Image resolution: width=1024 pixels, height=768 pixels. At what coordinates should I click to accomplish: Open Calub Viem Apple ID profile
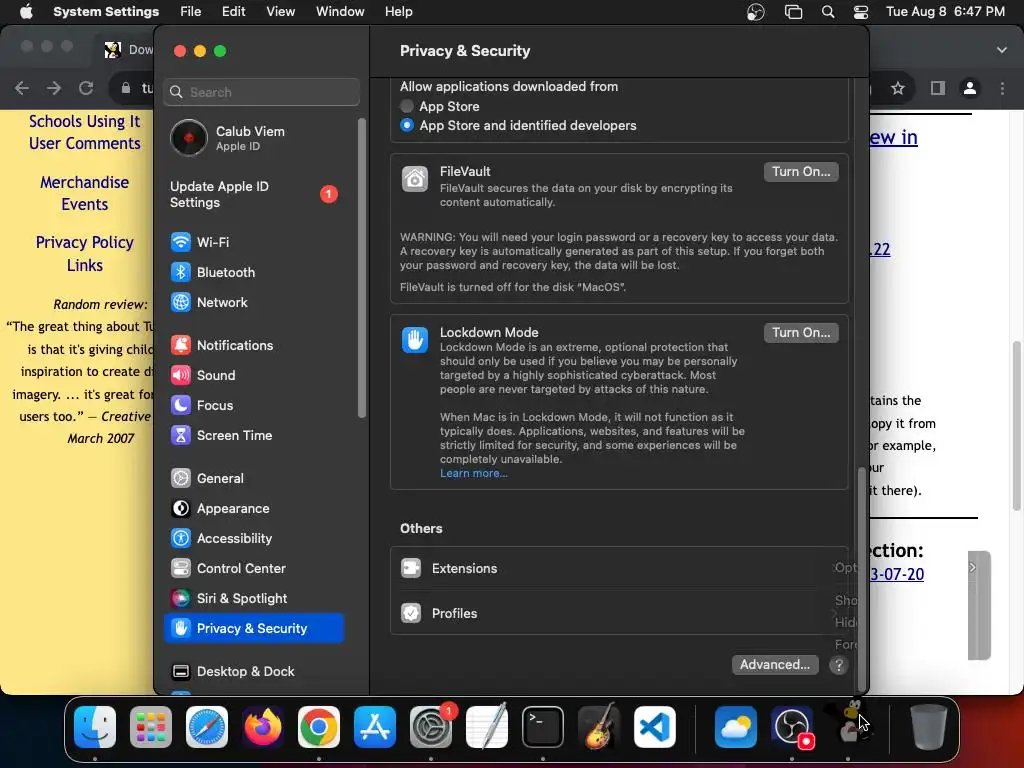coord(253,138)
